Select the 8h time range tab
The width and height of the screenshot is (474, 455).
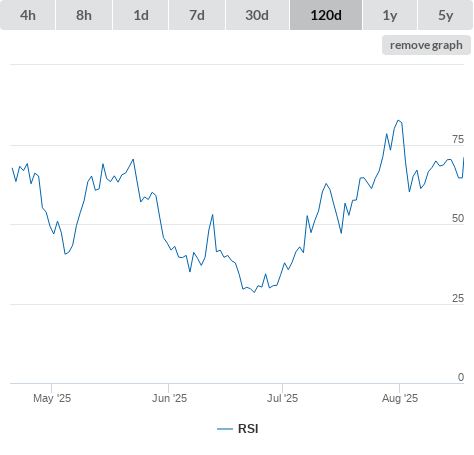[x=84, y=15]
